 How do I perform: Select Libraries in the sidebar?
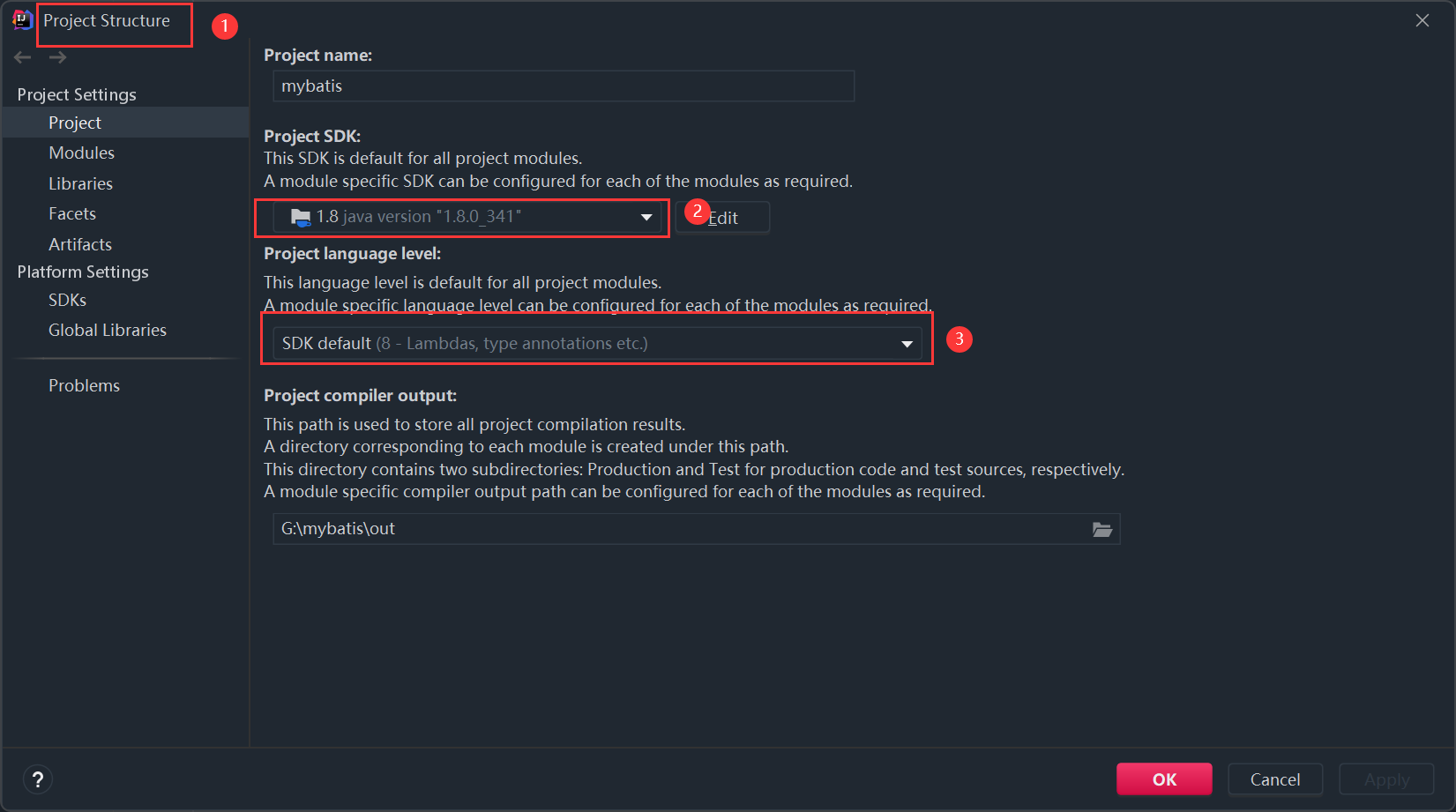(81, 183)
